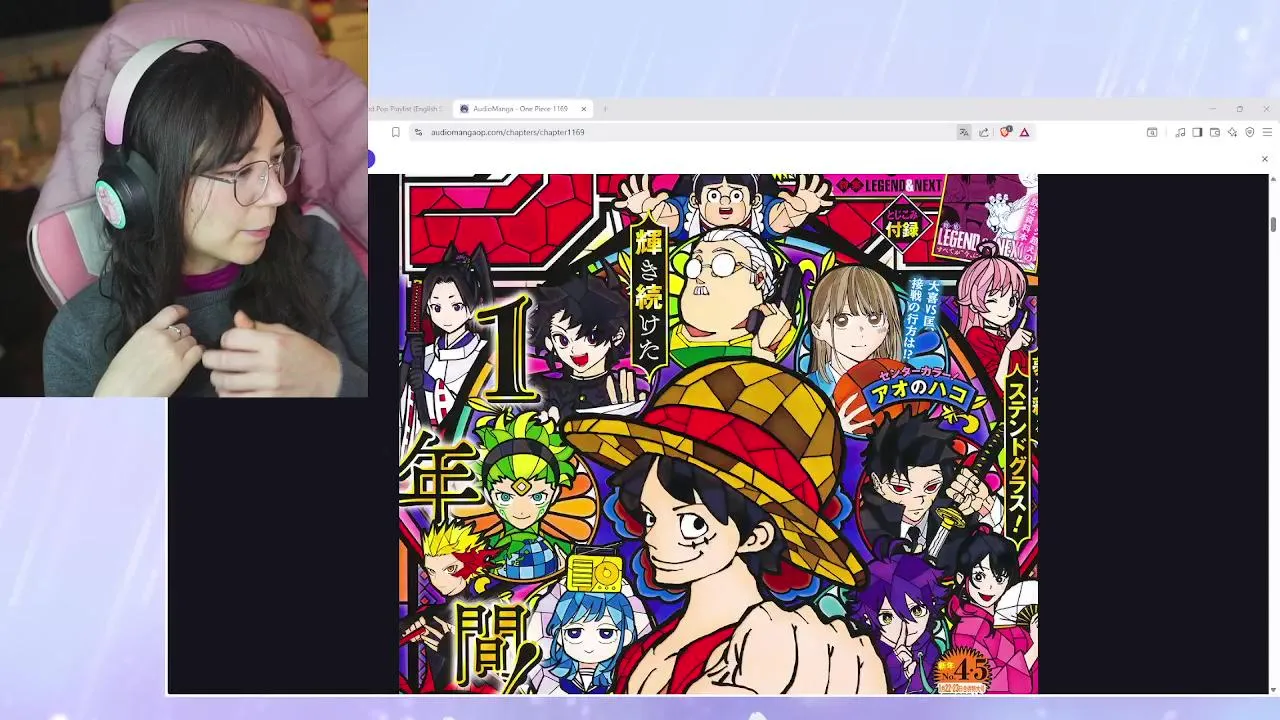Click the bookmark icon beside the address bar
This screenshot has width=1280, height=720.
coord(396,132)
